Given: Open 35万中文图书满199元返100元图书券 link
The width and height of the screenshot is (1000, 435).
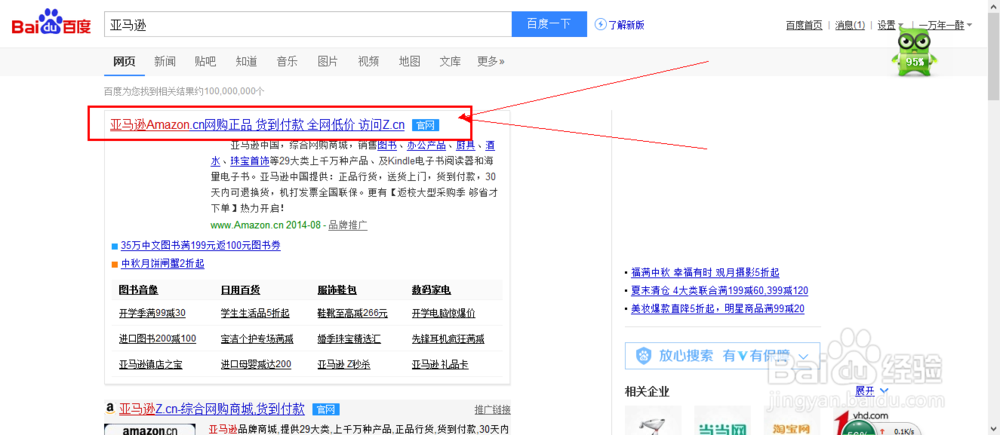Looking at the screenshot, I should click(x=200, y=245).
